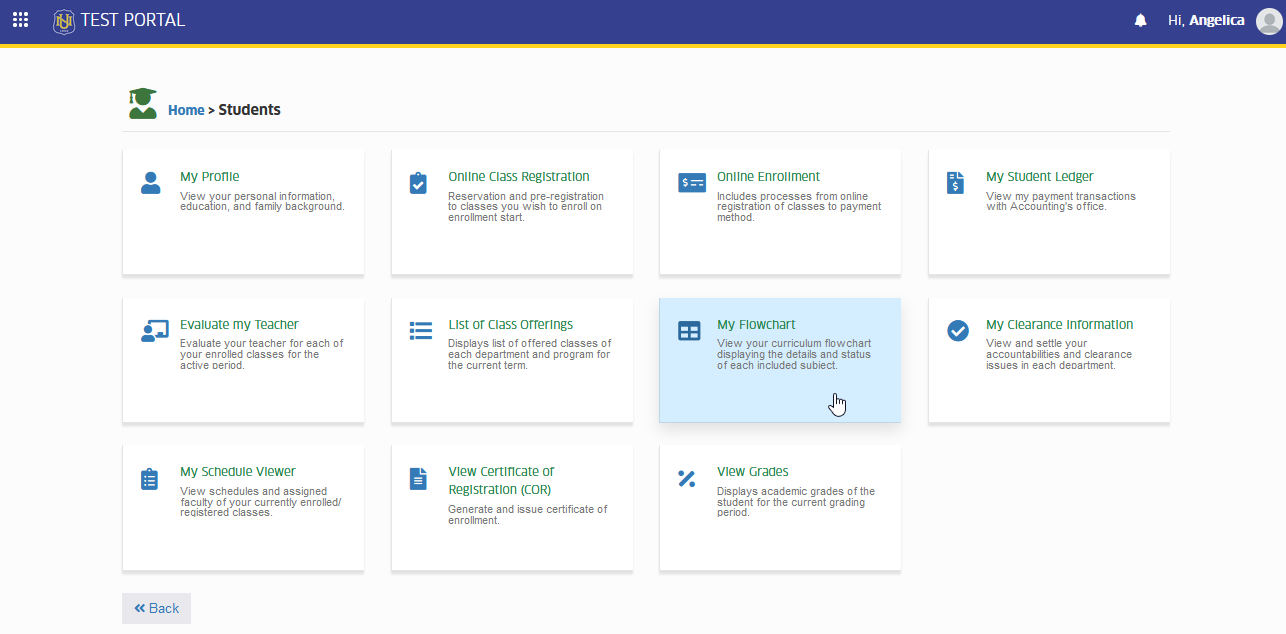Click the My Flowchart table icon
1286x634 pixels.
[x=690, y=331]
